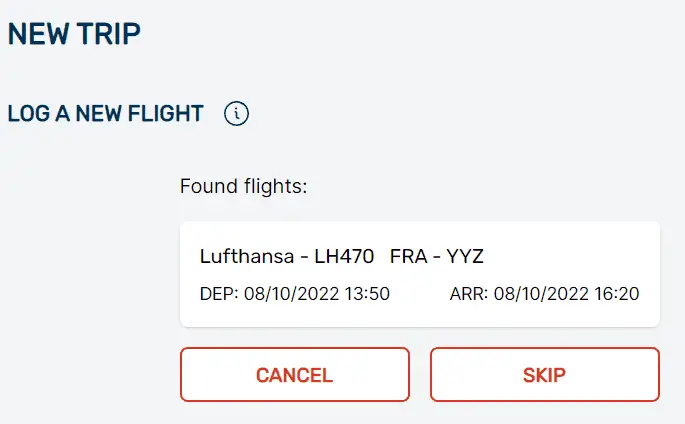This screenshot has height=424, width=685.
Task: Click the 'Found flights:' label
Action: [x=244, y=186]
